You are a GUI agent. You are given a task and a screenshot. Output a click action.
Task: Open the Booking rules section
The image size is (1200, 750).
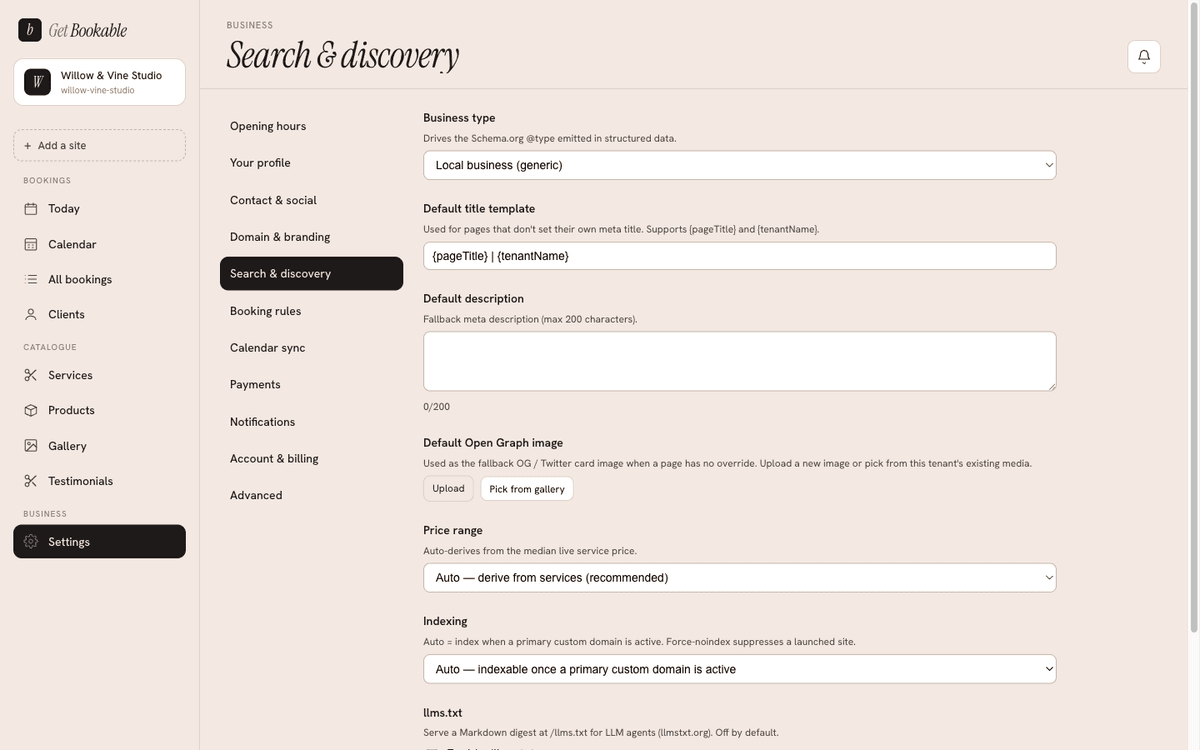(x=311, y=311)
